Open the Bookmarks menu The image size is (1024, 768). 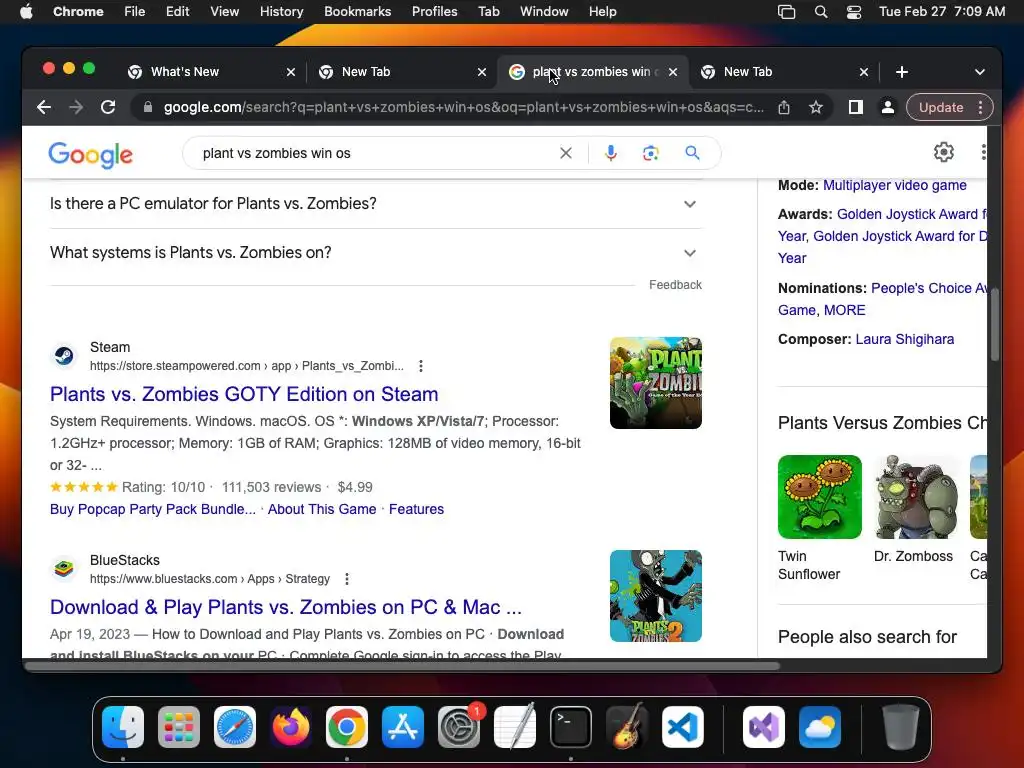click(357, 12)
